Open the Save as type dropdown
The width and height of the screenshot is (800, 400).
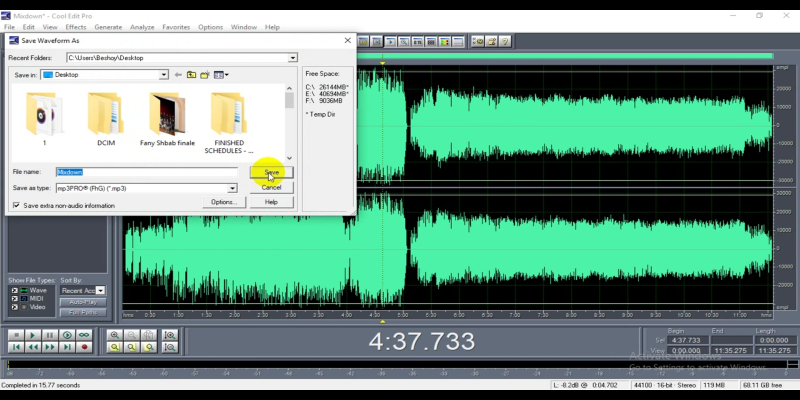point(232,188)
